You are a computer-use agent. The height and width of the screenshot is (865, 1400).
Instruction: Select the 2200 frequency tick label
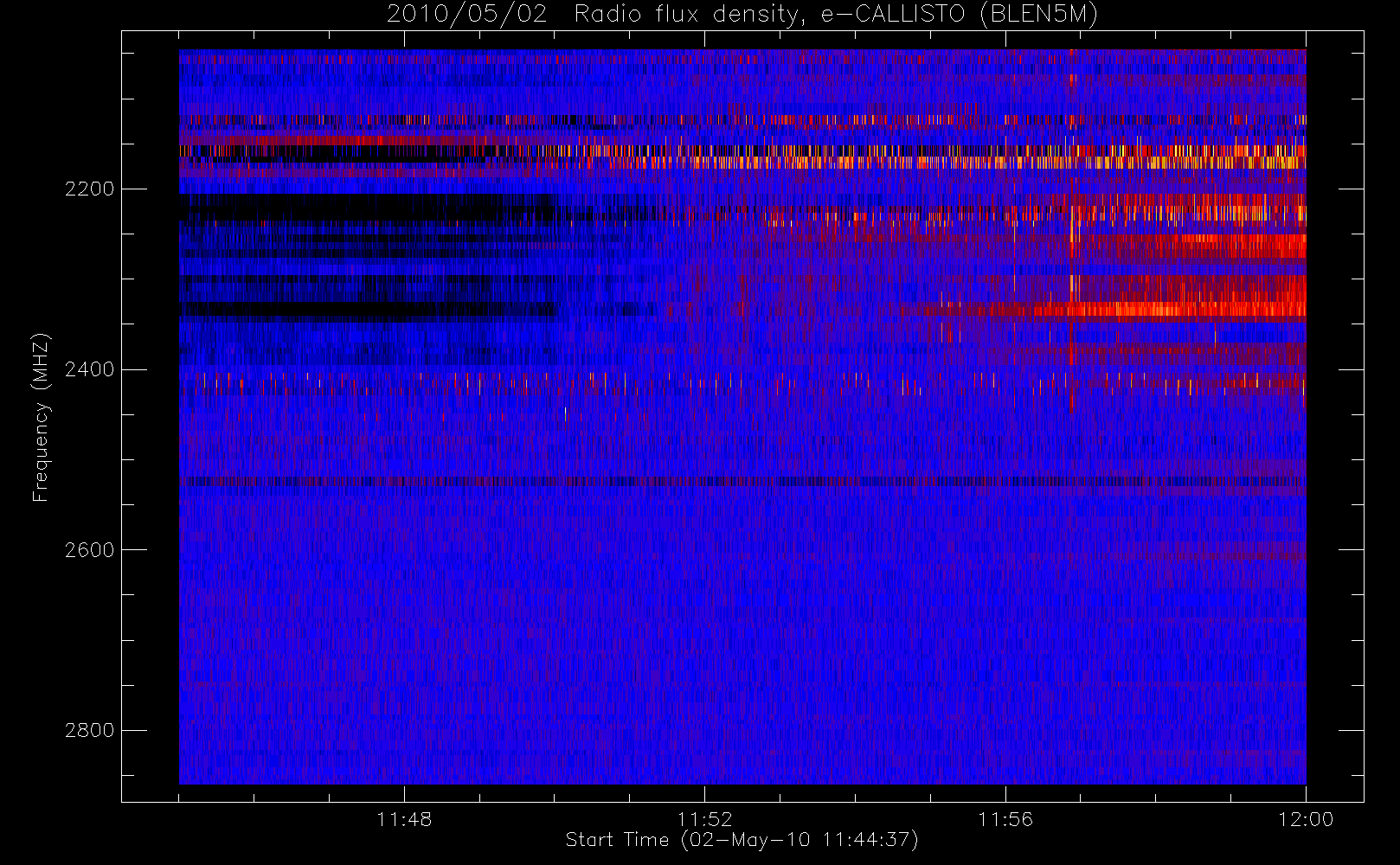[x=89, y=189]
